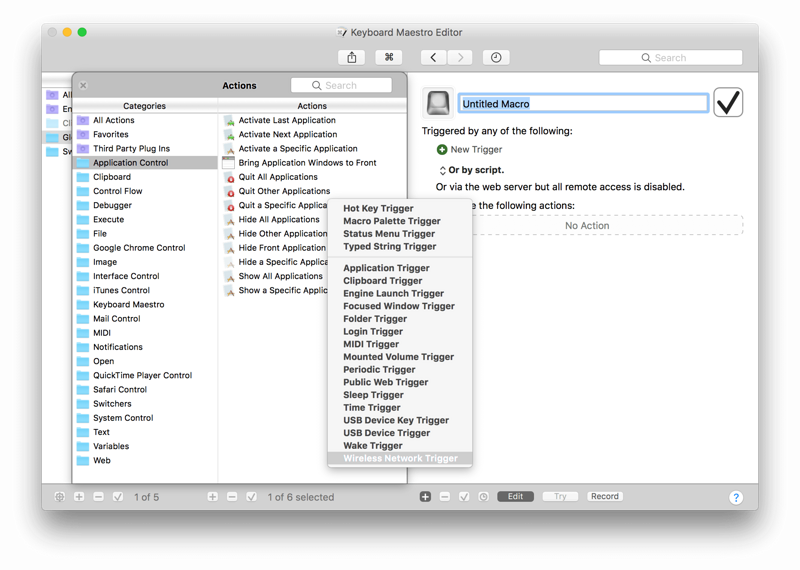Viewport: 800px width, 570px height.
Task: Select the Application Control category
Action: [x=145, y=163]
